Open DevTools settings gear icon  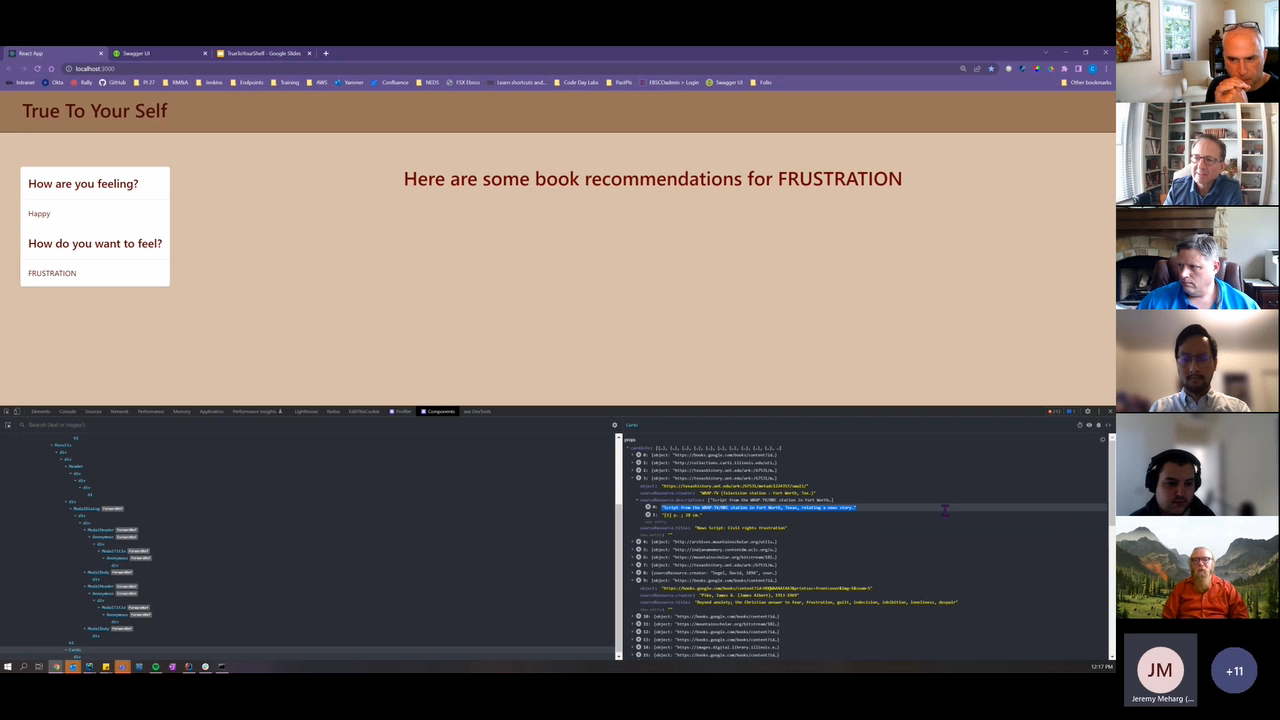point(1088,411)
